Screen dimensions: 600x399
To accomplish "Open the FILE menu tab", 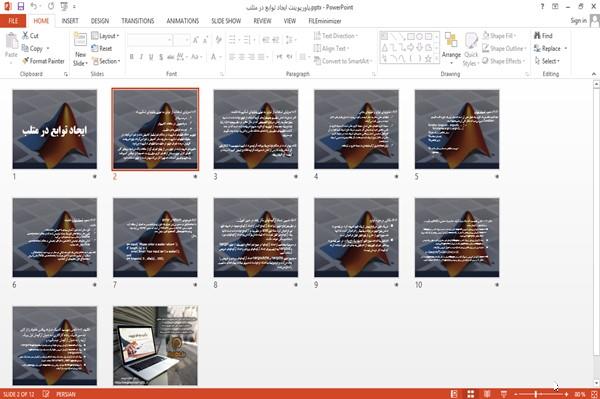I will click(x=13, y=21).
